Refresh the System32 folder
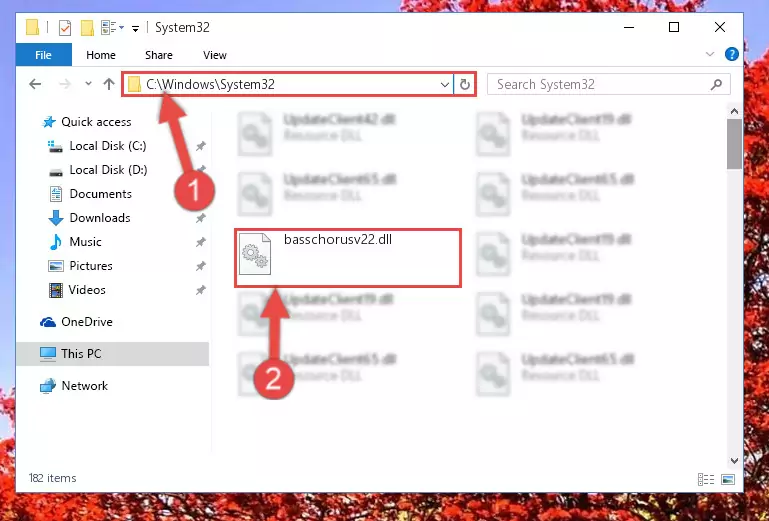 point(464,84)
